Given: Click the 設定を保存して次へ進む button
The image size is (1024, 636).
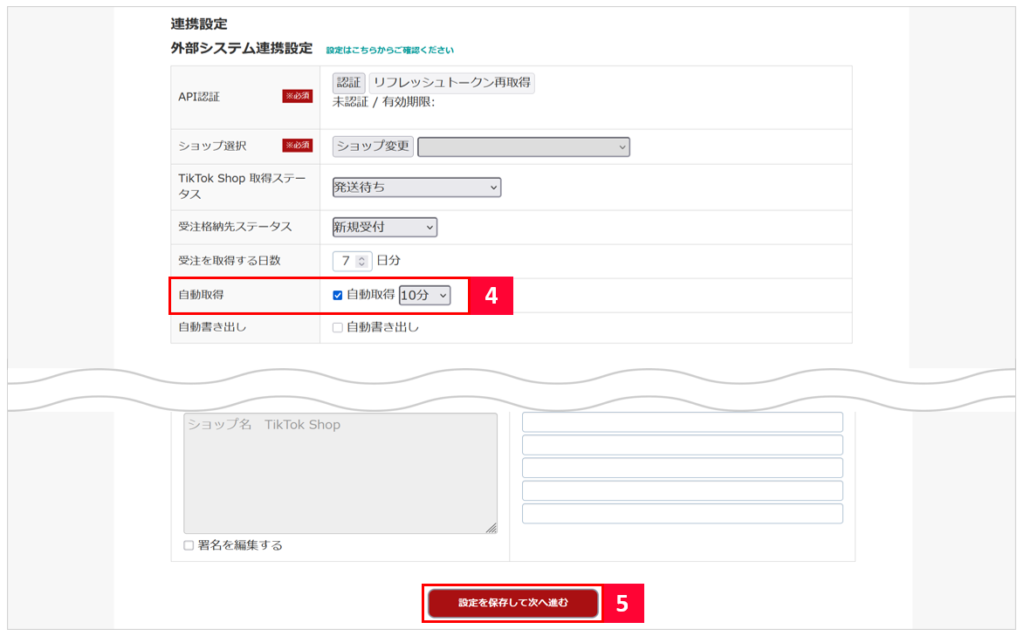Looking at the screenshot, I should pos(513,603).
